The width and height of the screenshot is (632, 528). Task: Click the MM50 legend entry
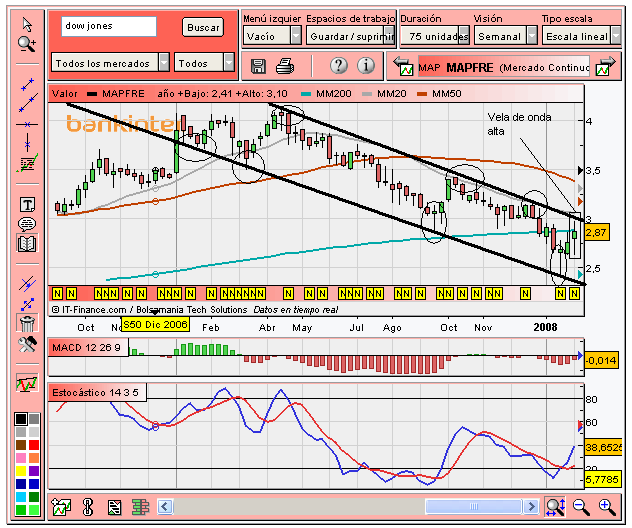[x=439, y=94]
